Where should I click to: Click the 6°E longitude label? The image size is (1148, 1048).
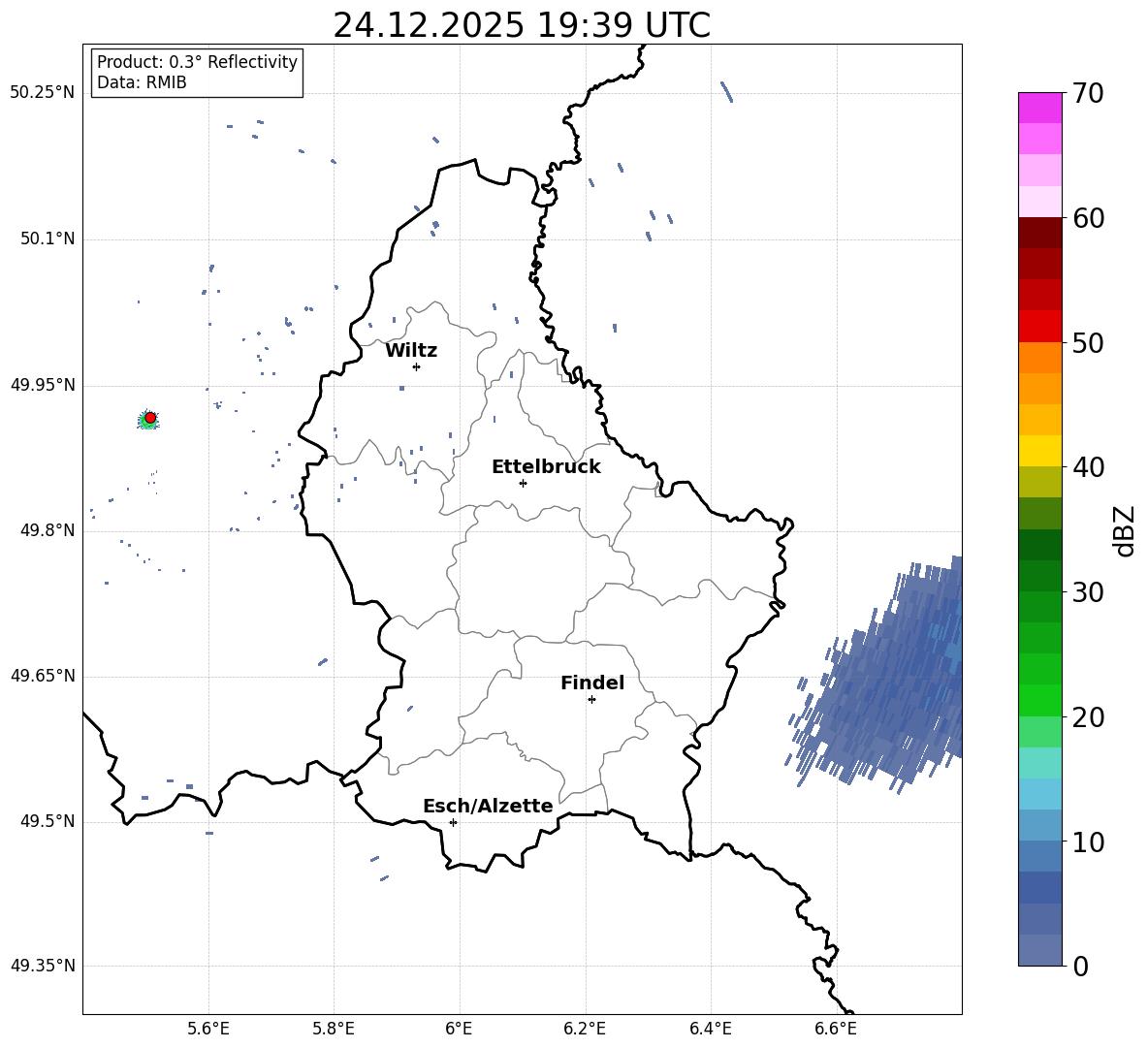point(459,1029)
